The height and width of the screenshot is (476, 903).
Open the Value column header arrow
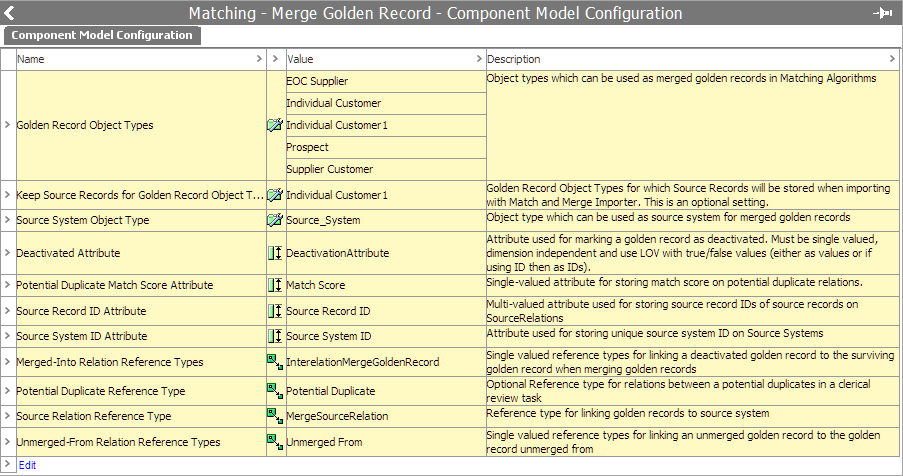coord(479,59)
